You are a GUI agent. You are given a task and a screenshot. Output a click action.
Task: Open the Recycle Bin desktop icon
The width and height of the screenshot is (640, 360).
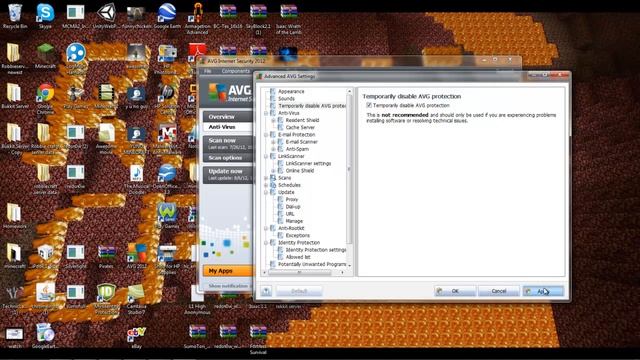15,16
